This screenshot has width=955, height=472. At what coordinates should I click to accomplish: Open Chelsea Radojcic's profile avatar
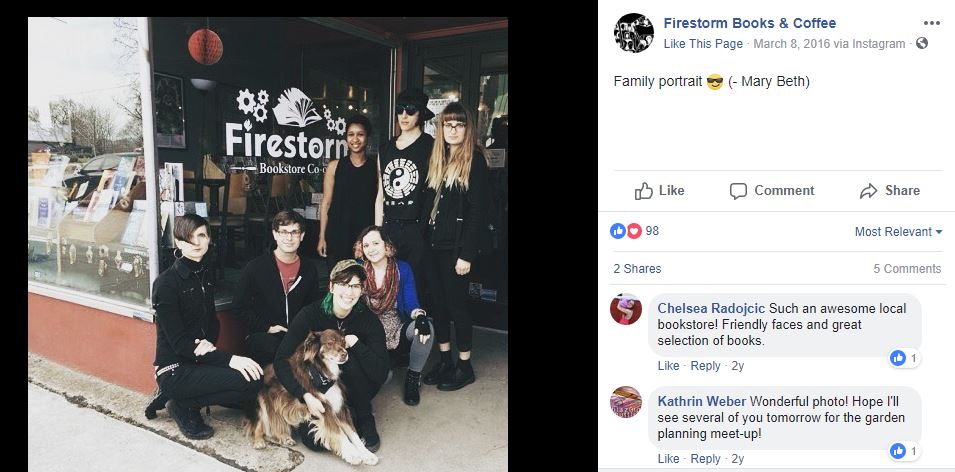(626, 309)
